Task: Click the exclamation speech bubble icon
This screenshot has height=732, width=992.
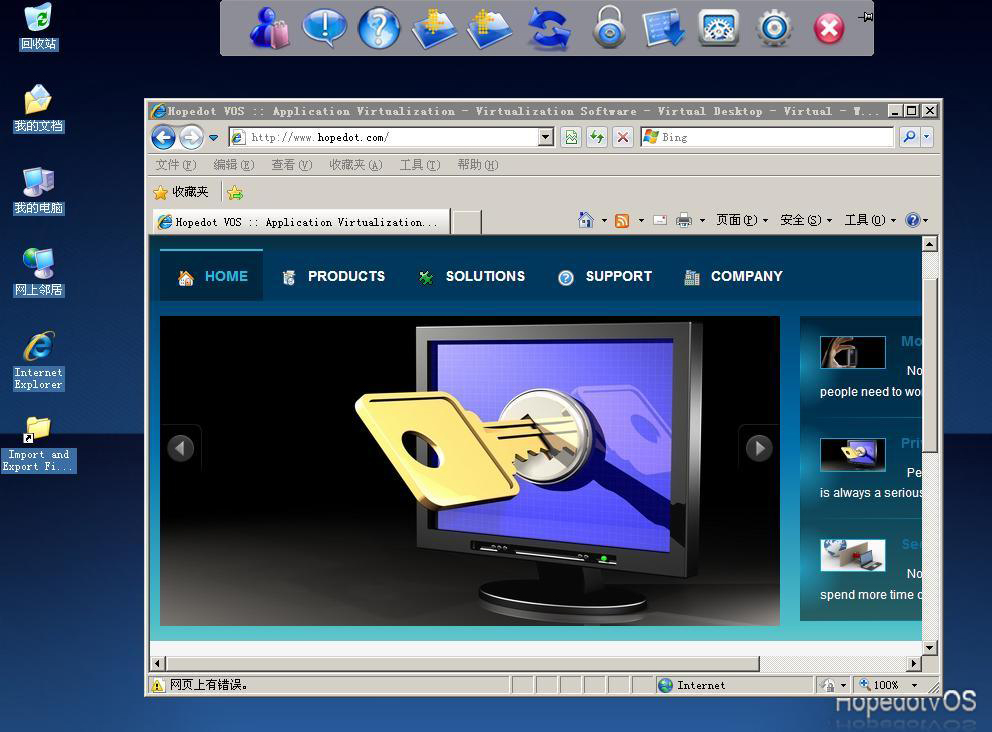Action: 324,28
